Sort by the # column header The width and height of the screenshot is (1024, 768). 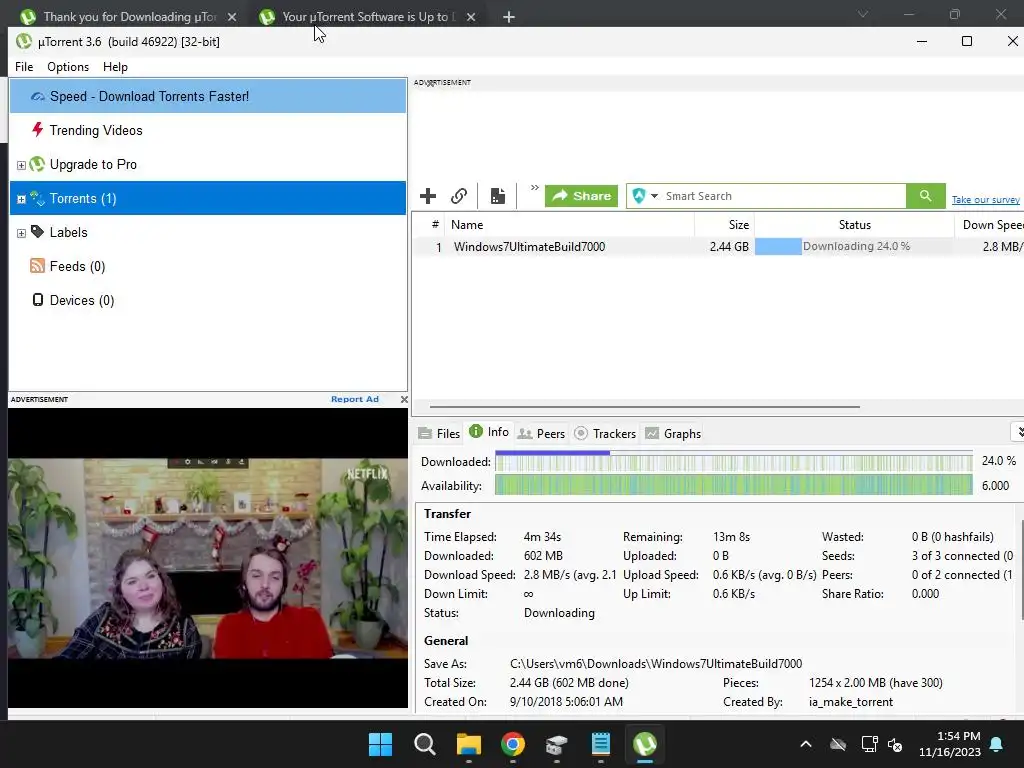(434, 225)
